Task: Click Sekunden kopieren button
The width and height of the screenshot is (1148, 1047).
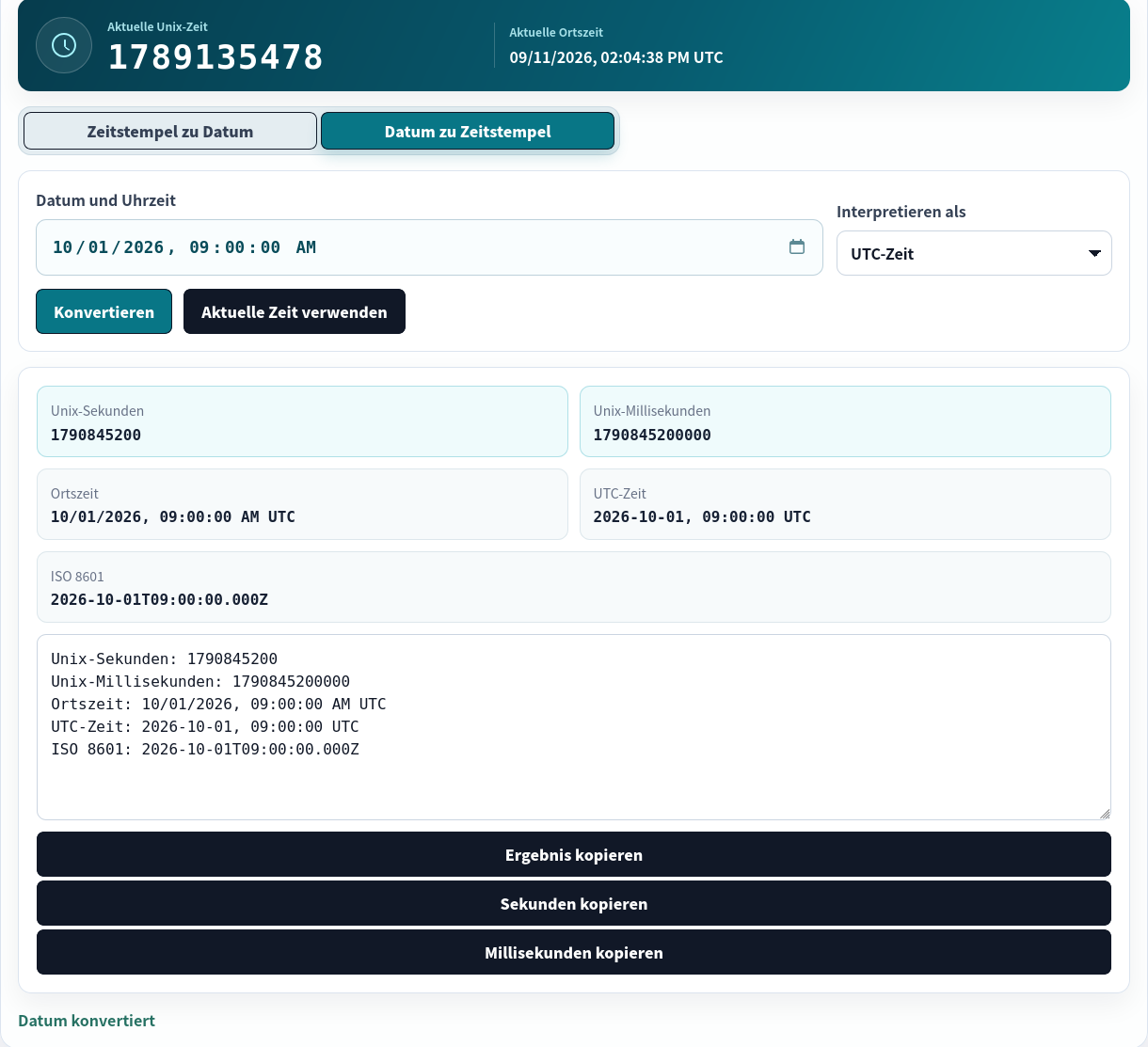Action: [x=574, y=903]
